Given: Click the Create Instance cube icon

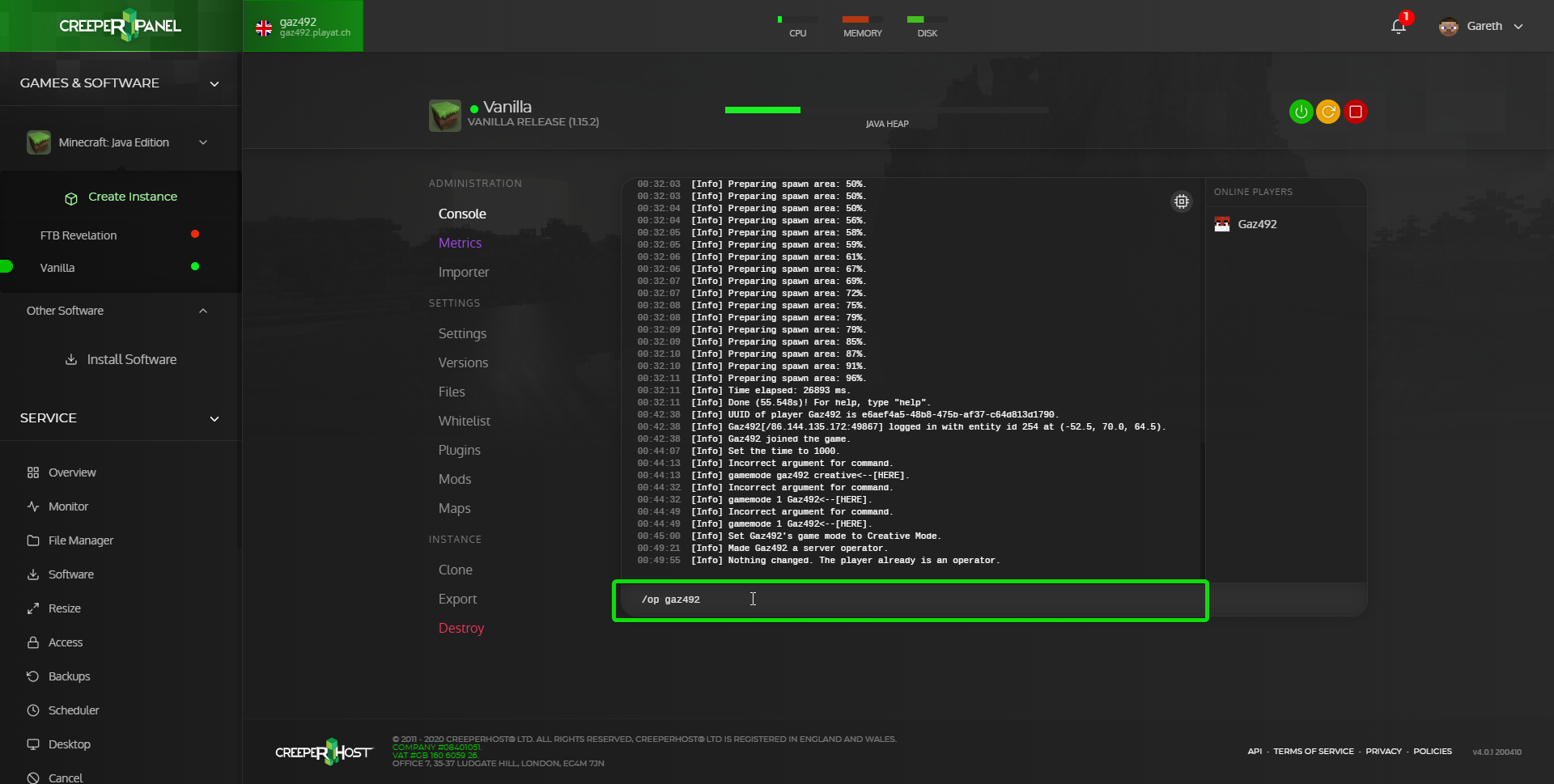Looking at the screenshot, I should (x=71, y=198).
